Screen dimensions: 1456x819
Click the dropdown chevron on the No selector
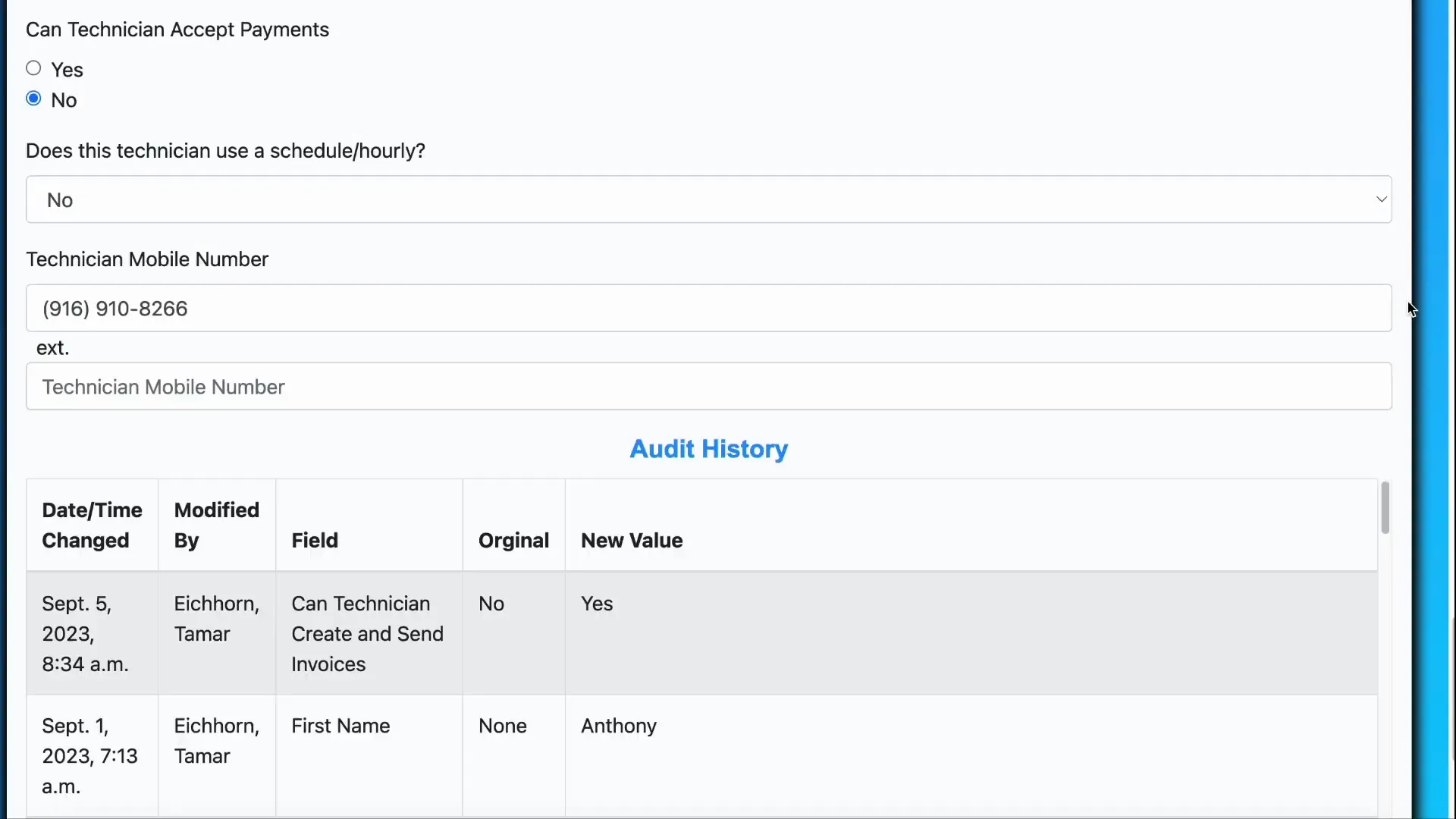(x=1382, y=199)
